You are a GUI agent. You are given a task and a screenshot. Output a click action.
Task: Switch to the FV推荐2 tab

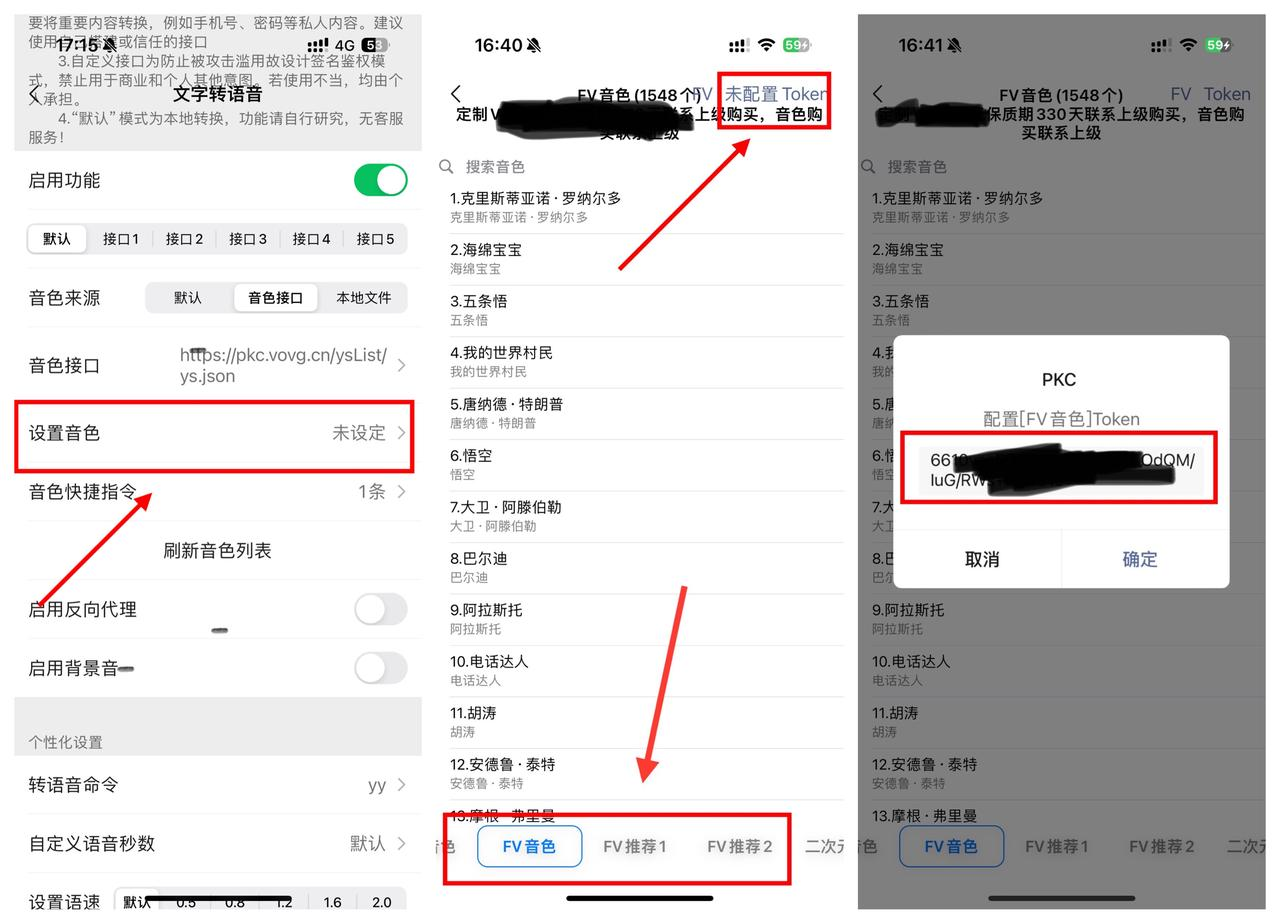(x=740, y=846)
